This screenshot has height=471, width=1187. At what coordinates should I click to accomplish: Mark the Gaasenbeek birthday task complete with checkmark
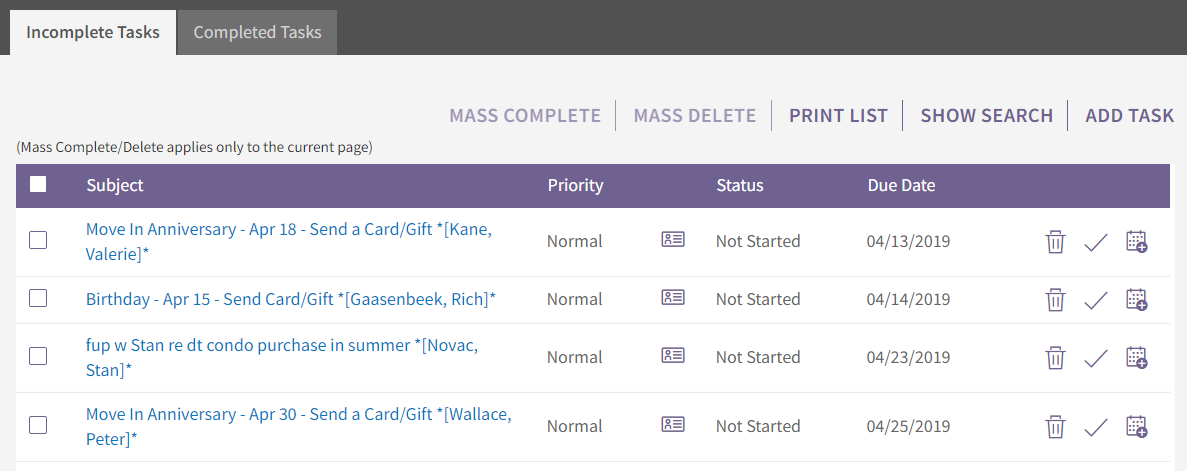pyautogui.click(x=1095, y=301)
